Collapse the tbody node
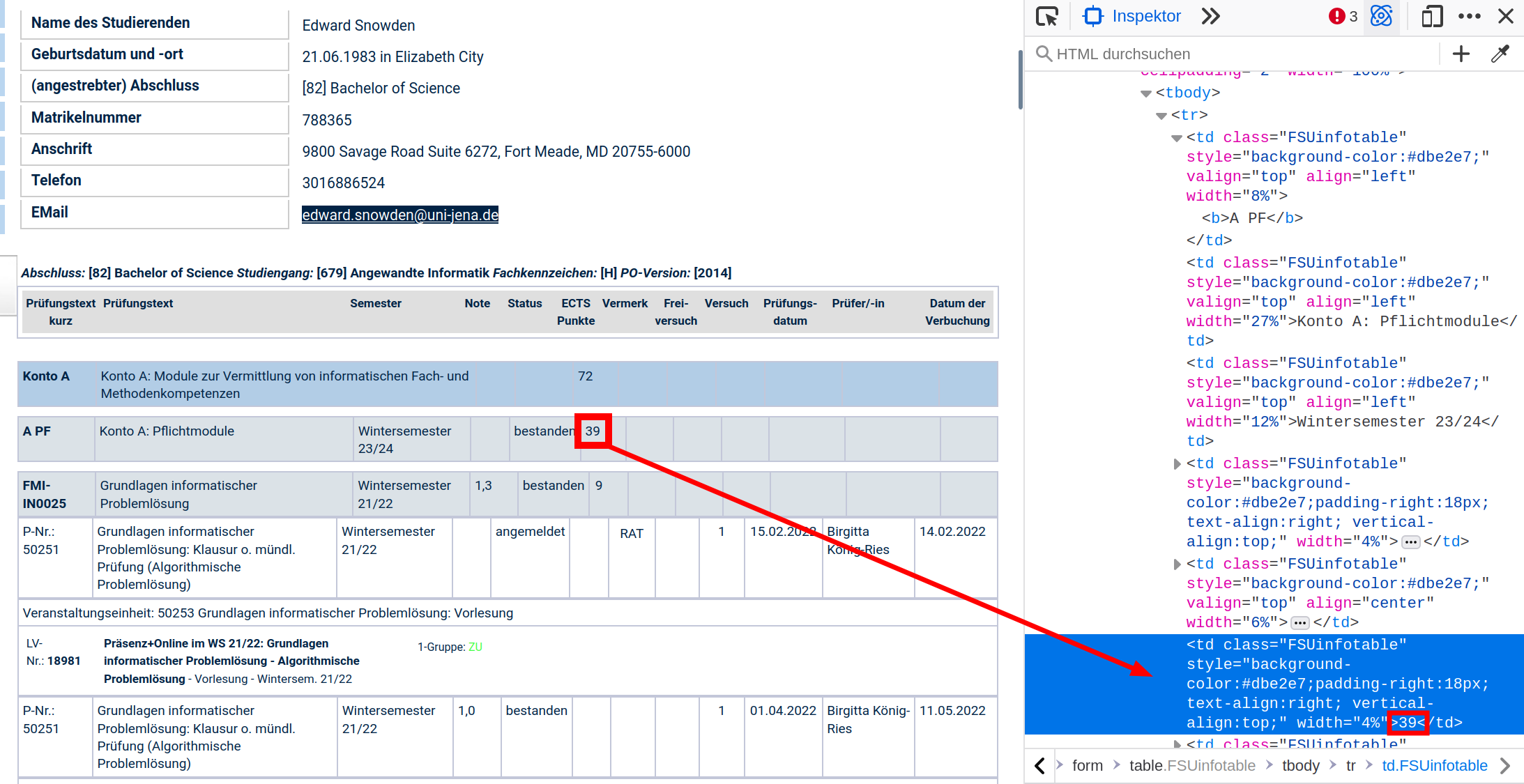 click(x=1146, y=93)
